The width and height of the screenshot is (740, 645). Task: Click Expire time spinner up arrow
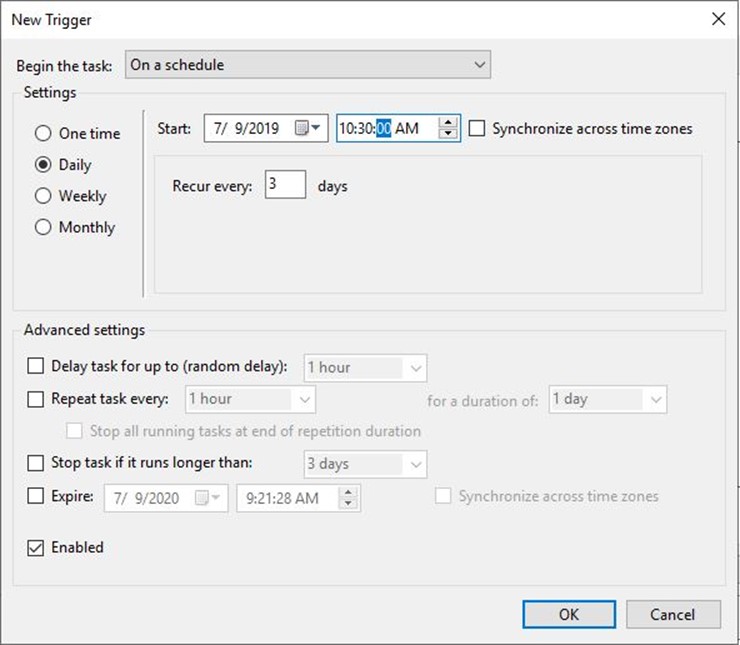click(x=348, y=493)
